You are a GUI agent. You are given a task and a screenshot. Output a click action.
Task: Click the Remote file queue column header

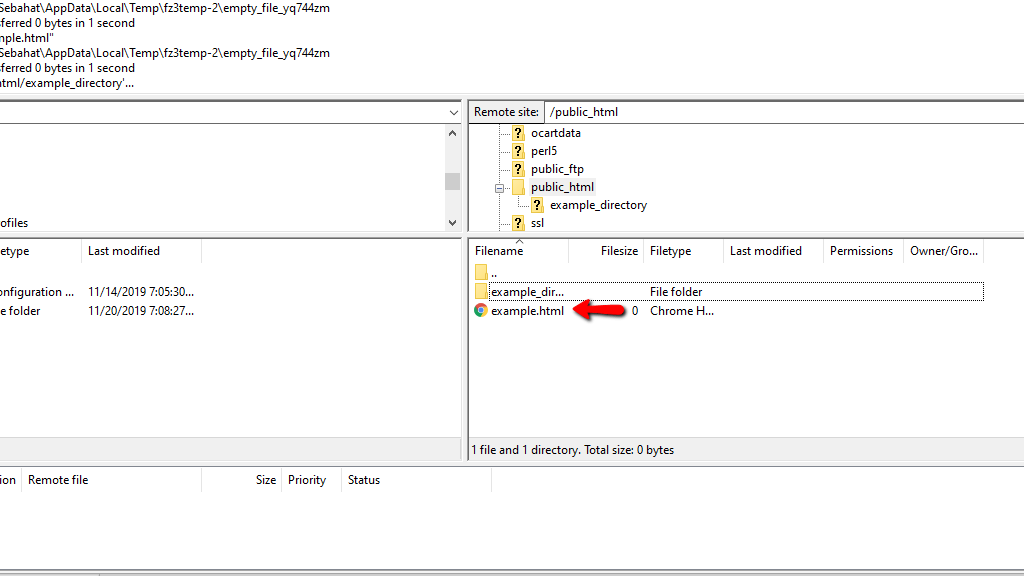pos(111,480)
